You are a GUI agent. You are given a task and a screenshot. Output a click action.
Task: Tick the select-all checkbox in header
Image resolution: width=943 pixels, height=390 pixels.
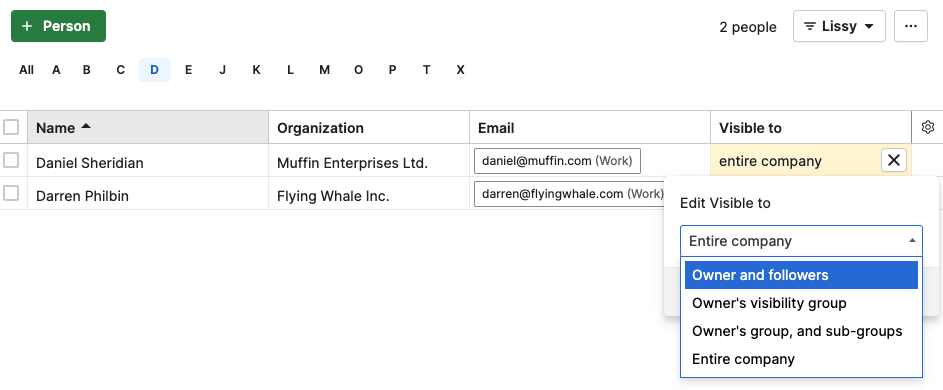click(x=11, y=127)
